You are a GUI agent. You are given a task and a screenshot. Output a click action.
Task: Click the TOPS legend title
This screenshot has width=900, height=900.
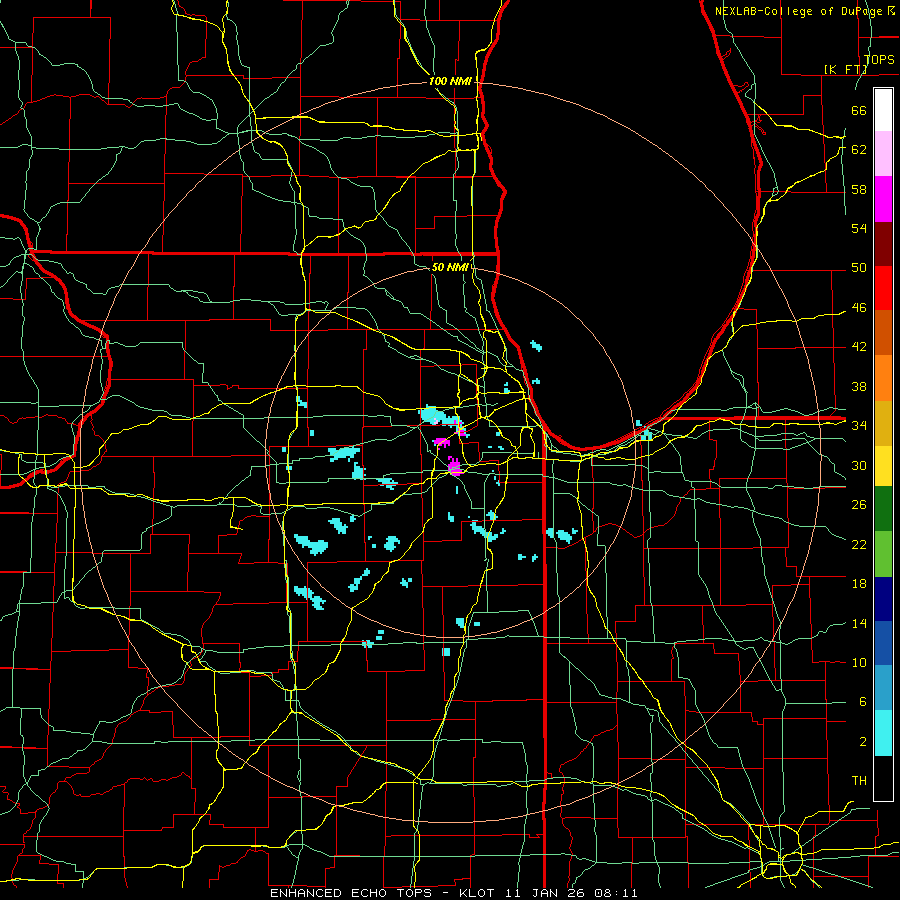(x=879, y=60)
